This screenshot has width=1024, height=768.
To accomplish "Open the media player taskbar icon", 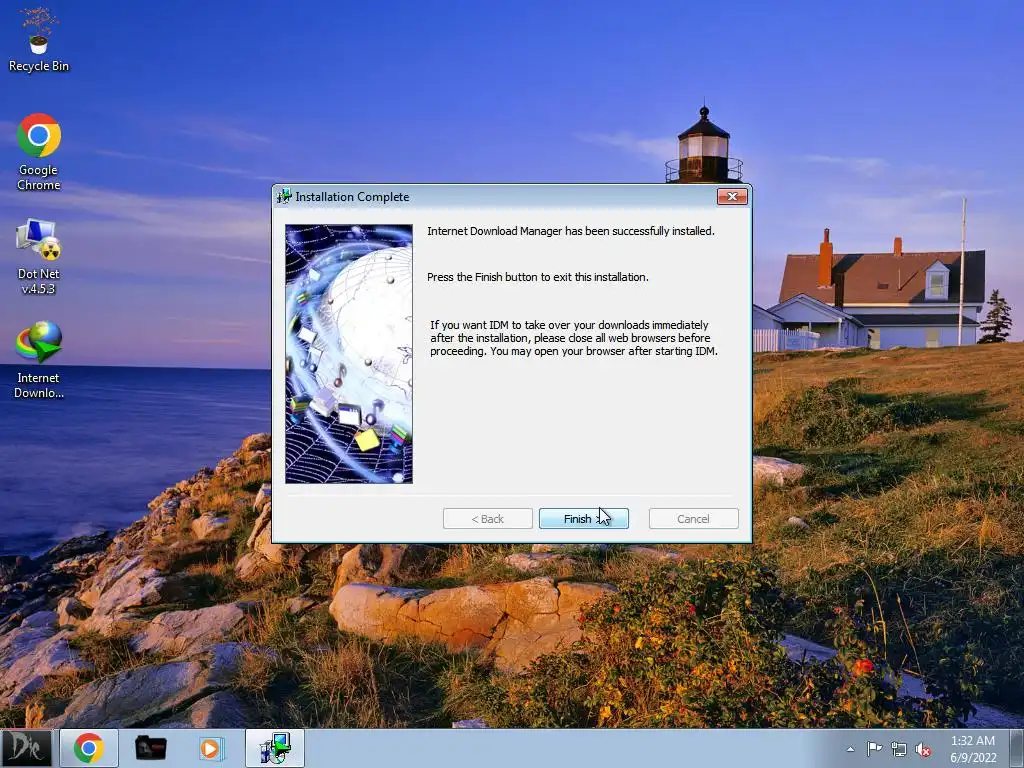I will [x=211, y=748].
